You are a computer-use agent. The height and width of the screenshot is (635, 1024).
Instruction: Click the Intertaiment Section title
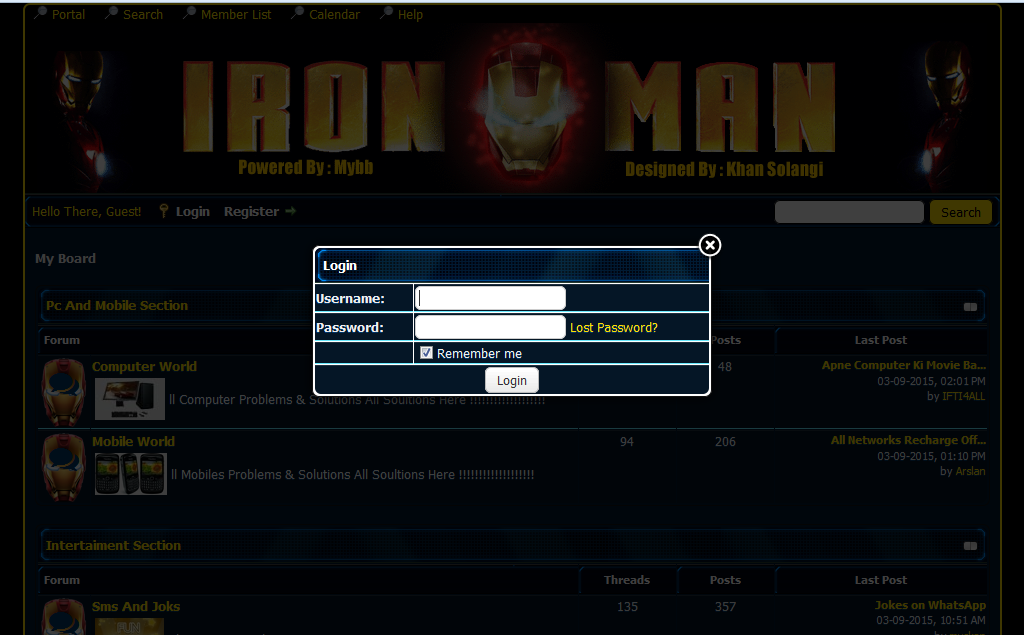(113, 545)
